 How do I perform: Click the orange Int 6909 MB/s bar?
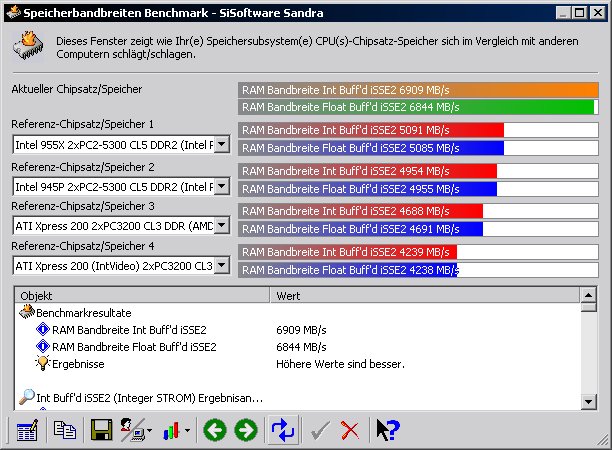(x=418, y=90)
